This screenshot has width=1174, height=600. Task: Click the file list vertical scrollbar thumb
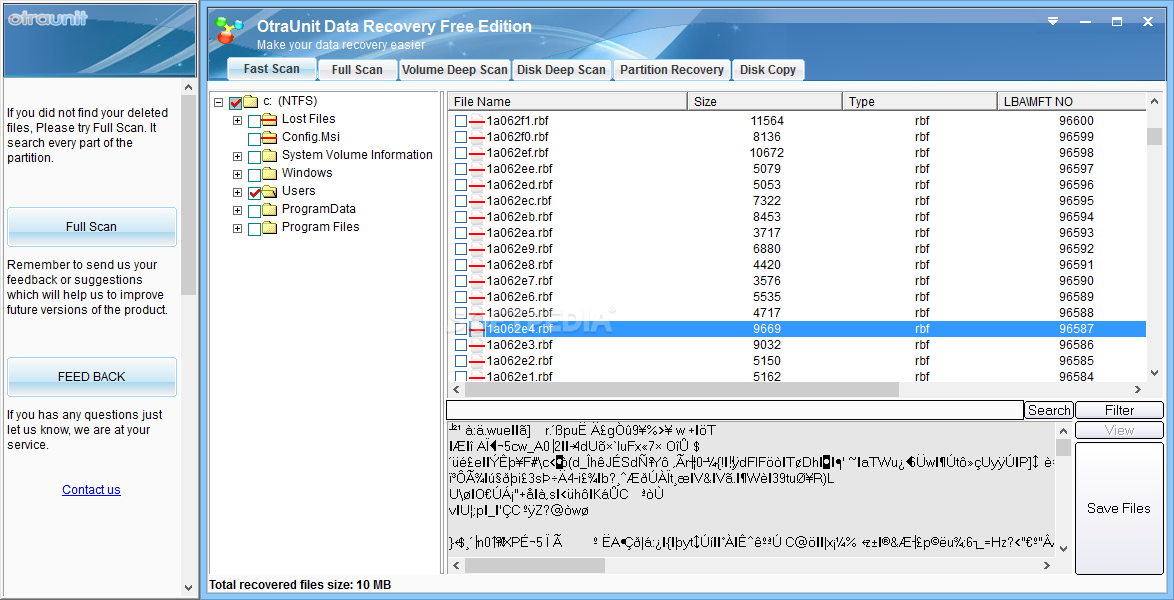click(x=1155, y=136)
